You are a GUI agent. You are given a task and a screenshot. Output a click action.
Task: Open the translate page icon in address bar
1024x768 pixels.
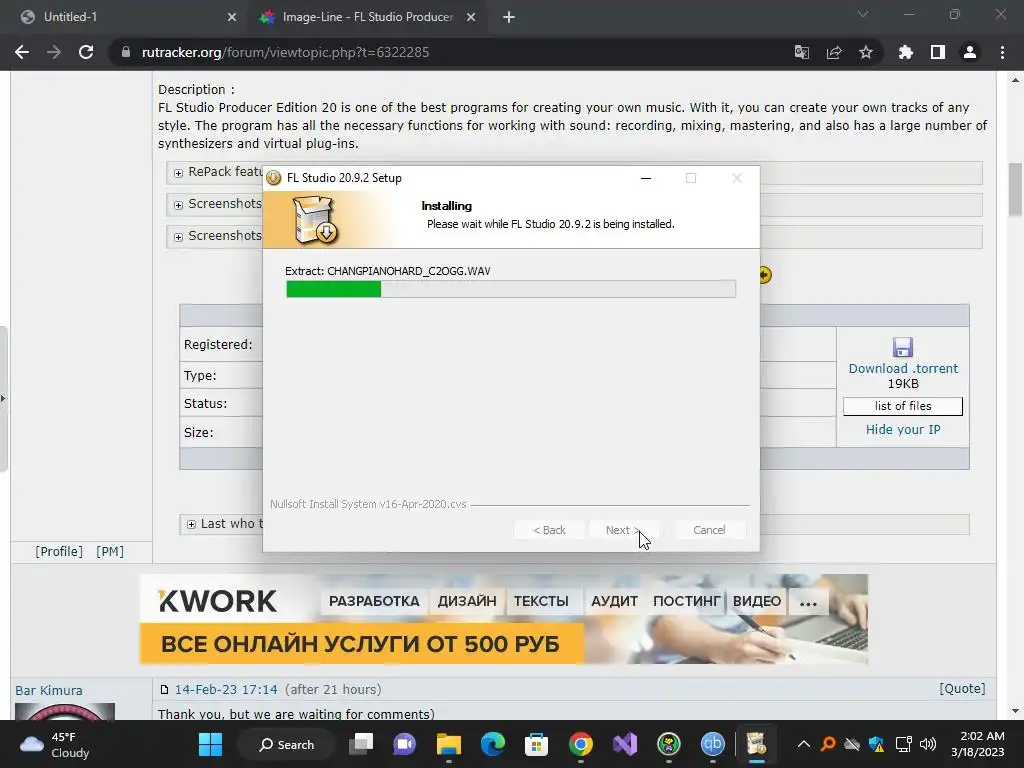tap(802, 52)
